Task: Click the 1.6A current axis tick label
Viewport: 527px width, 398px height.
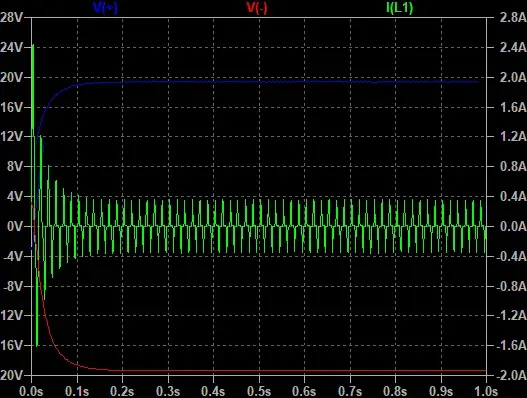Action: click(x=513, y=107)
